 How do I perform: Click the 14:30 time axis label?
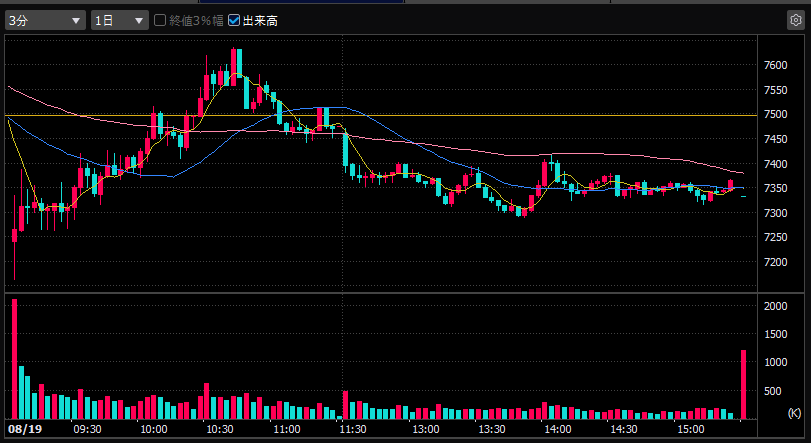(x=624, y=429)
